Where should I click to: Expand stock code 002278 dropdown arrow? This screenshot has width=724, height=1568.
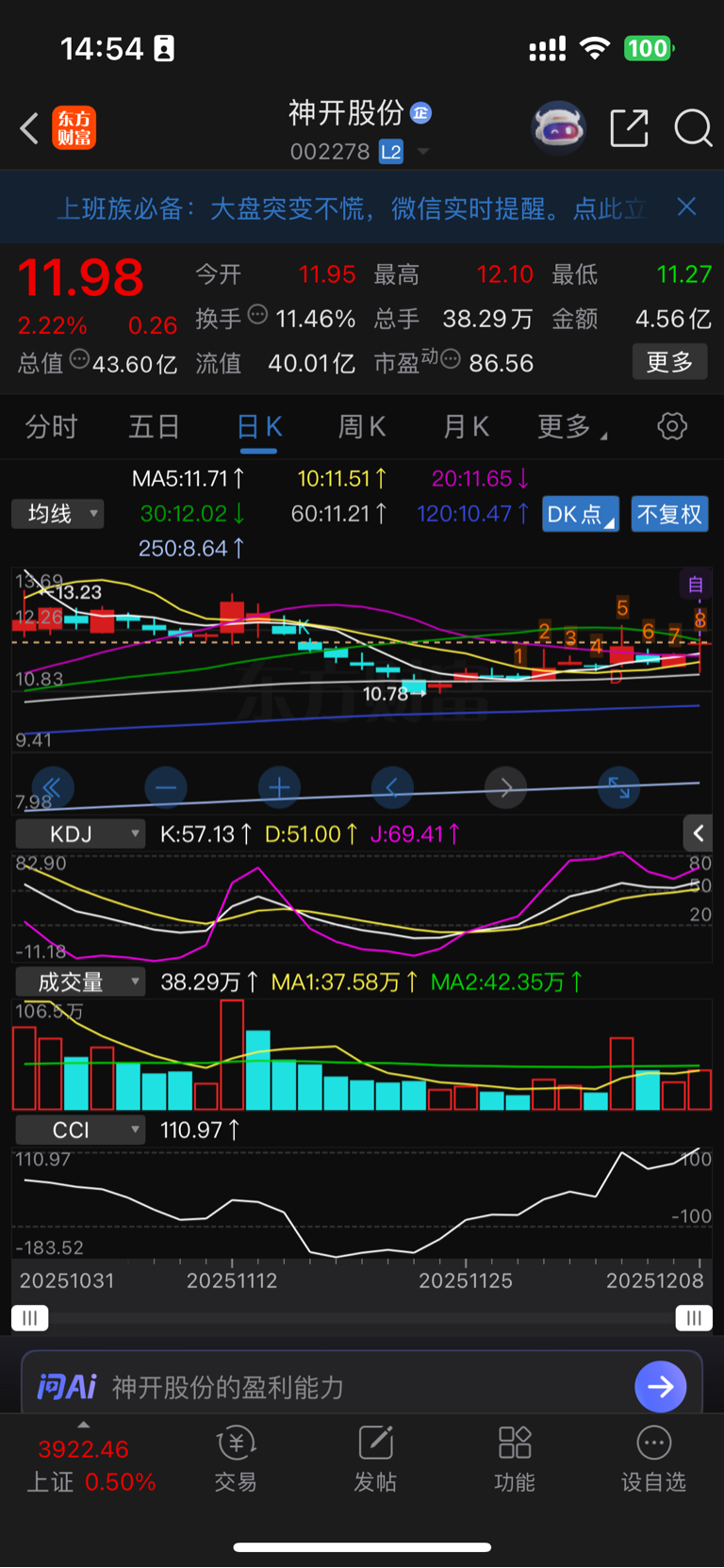(423, 152)
